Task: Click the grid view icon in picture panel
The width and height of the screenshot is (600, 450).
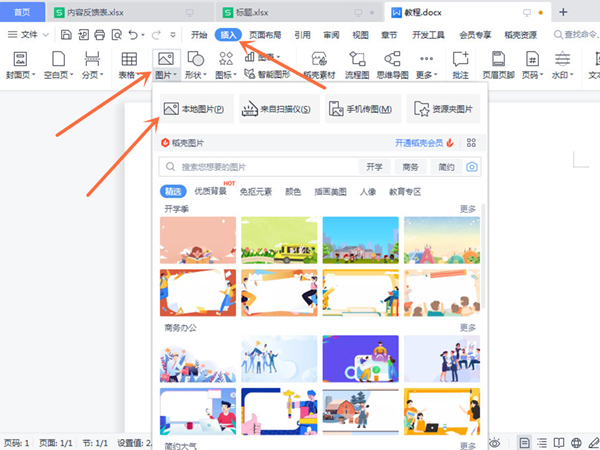Action: point(471,143)
